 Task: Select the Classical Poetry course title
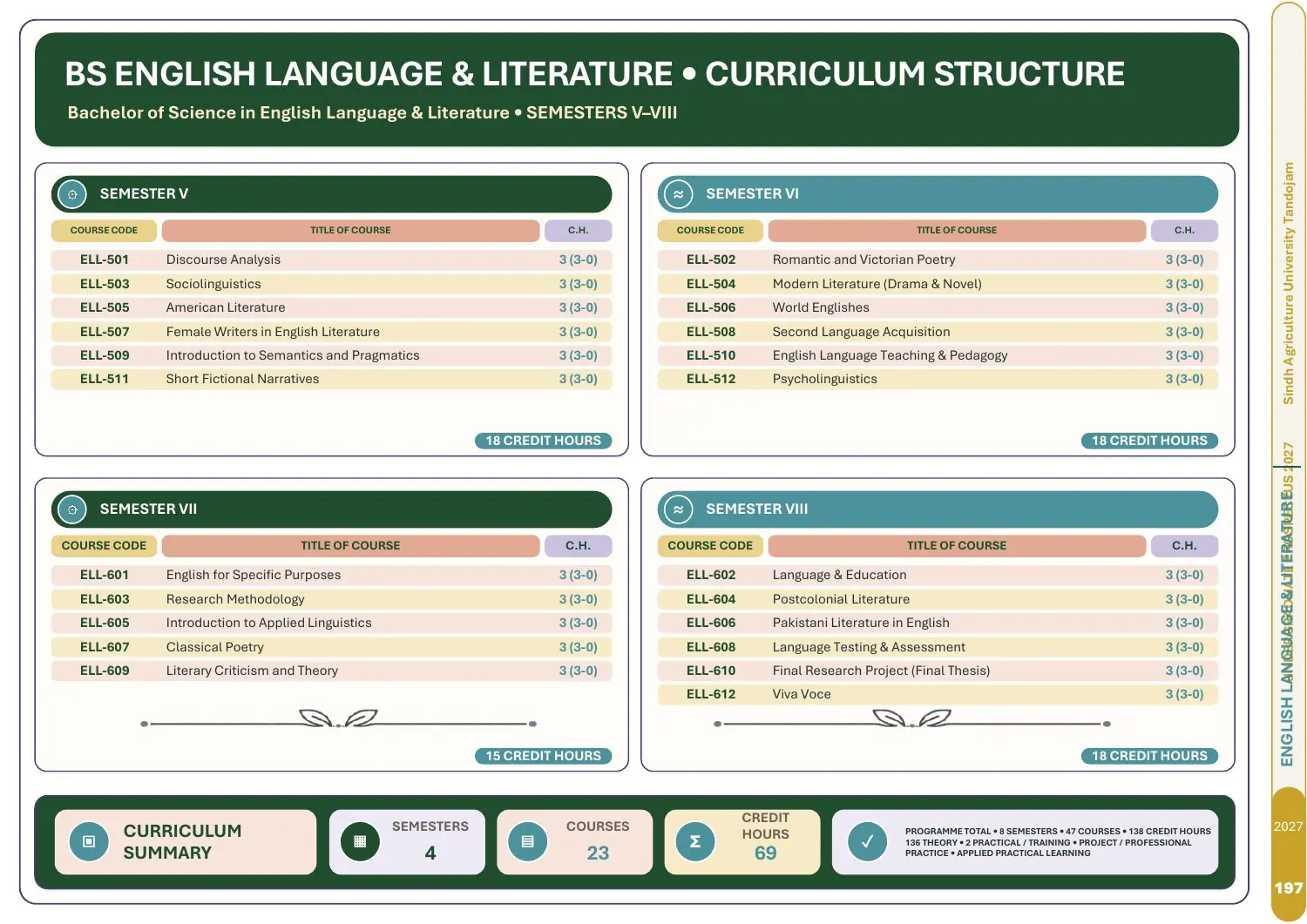[214, 647]
